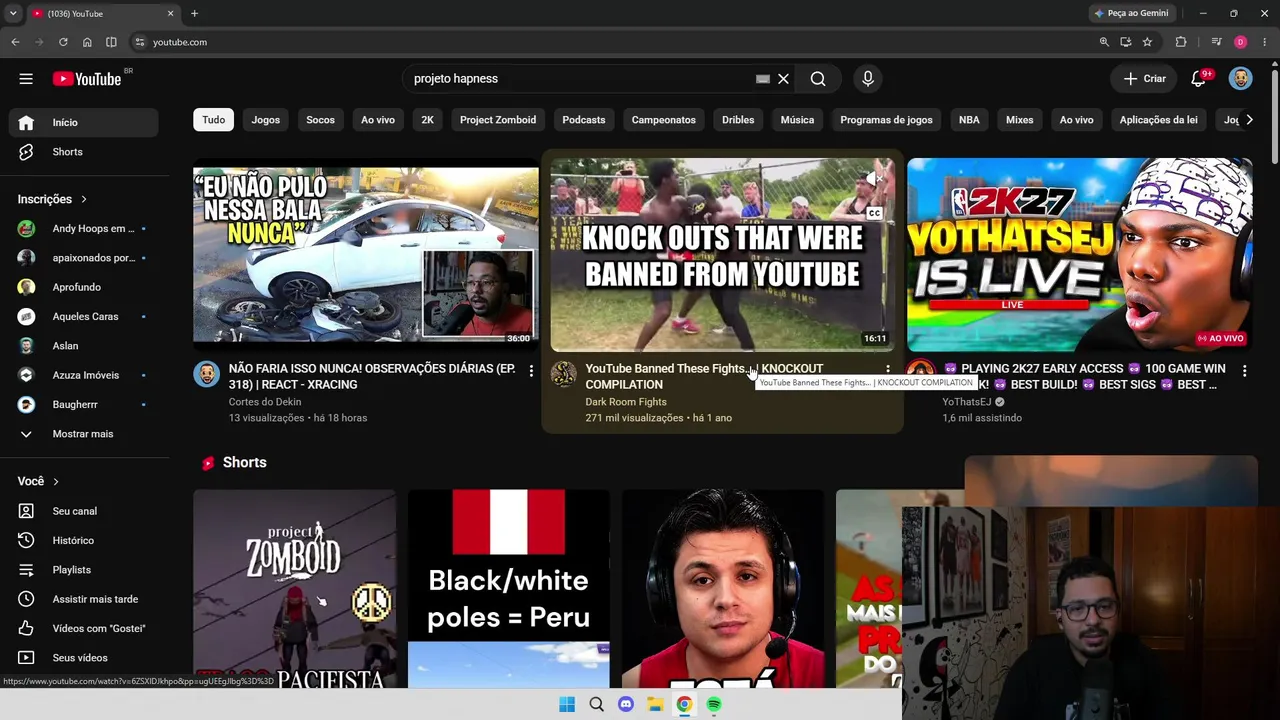Open Playlists in the sidebar
The image size is (1280, 720).
point(84,570)
